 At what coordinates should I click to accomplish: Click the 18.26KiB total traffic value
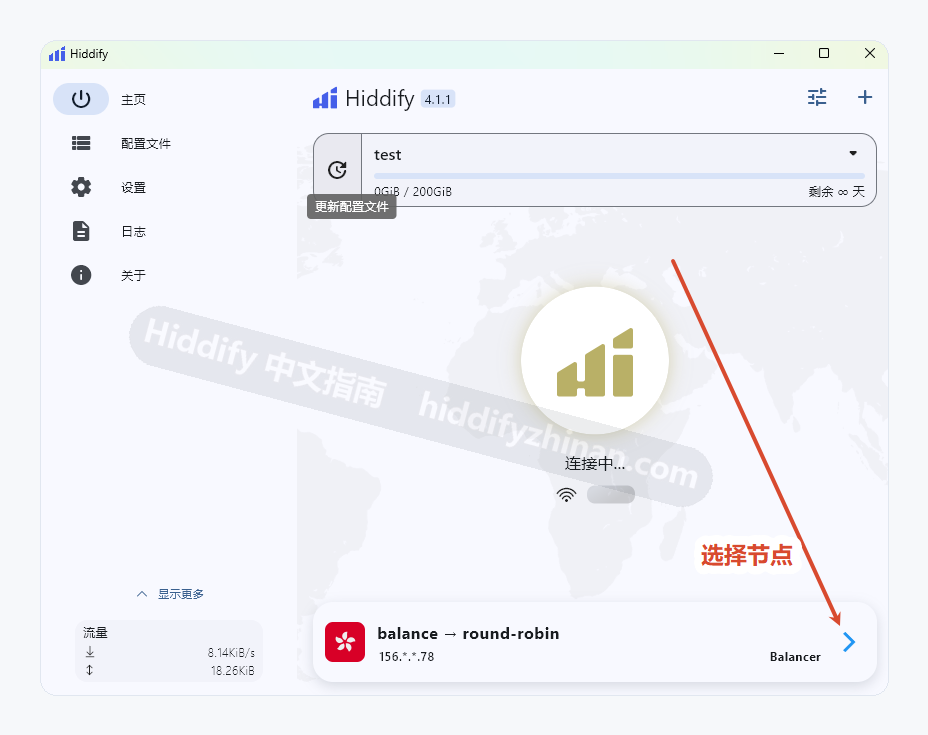[x=233, y=670]
